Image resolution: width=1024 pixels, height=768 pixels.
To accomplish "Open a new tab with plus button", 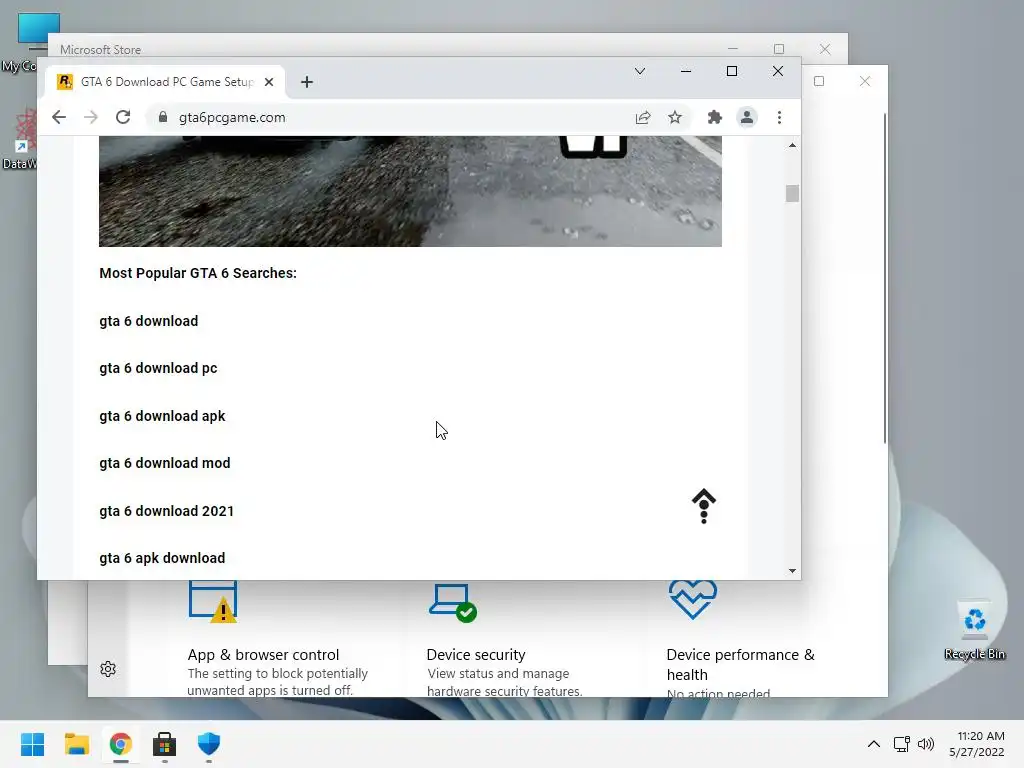I will (x=307, y=82).
